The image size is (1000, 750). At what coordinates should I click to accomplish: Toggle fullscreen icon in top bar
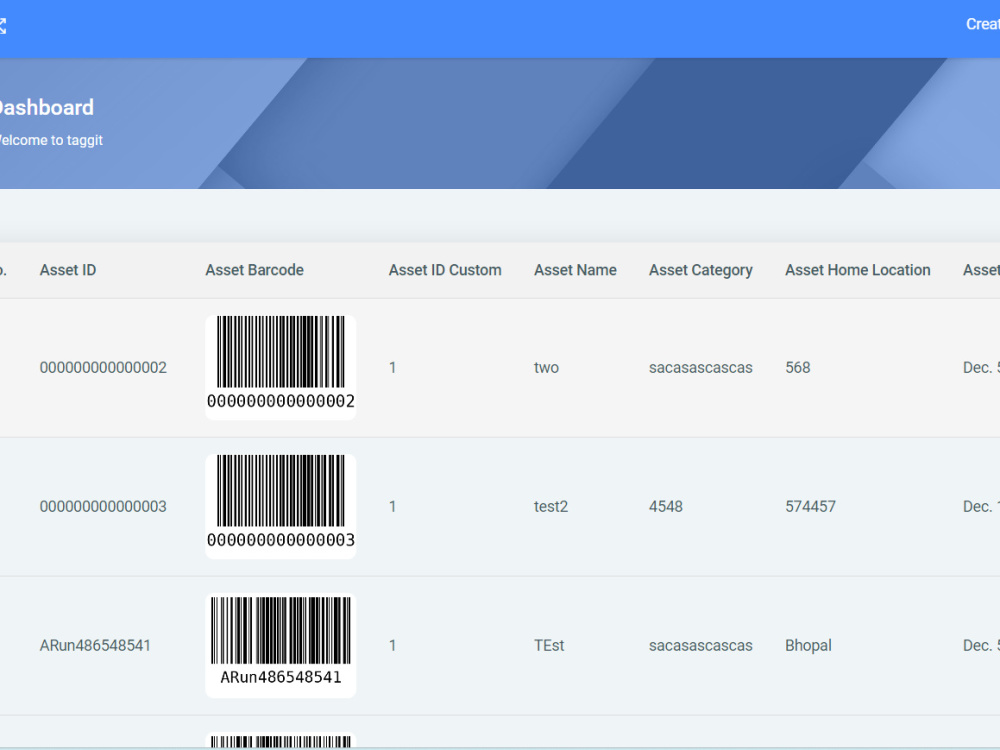click(2, 26)
